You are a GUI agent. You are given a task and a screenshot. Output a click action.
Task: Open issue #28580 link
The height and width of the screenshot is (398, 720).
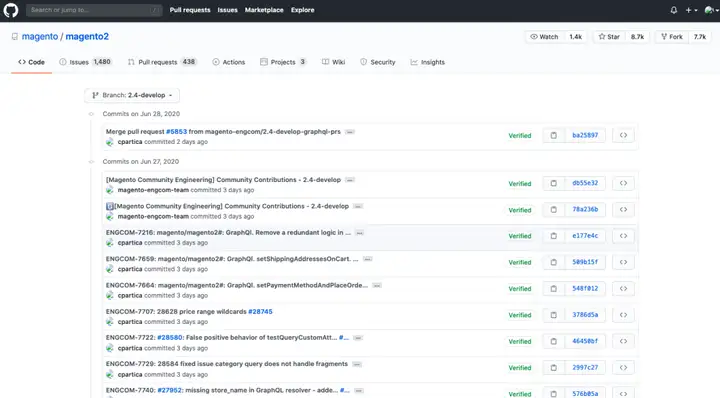pyautogui.click(x=169, y=338)
